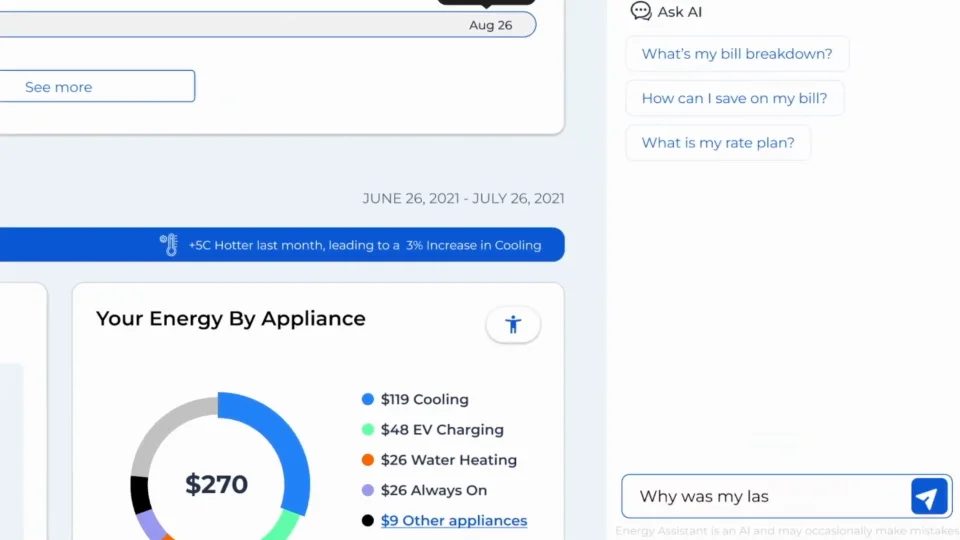Click the Energy Assistant AI disclaimer text
Screen dimensions: 960x540
(x=787, y=531)
